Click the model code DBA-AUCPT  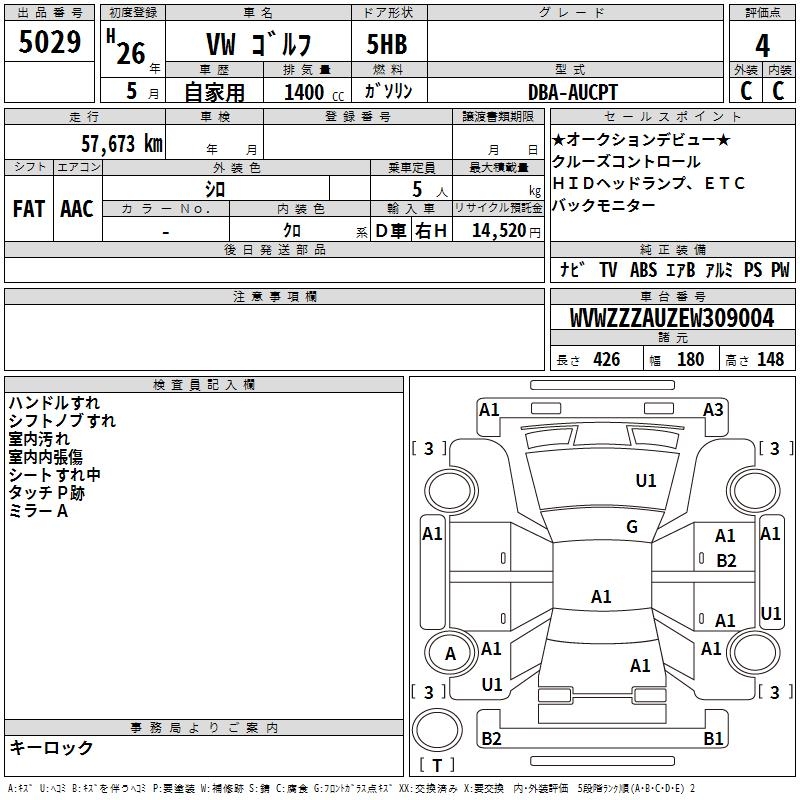(575, 91)
